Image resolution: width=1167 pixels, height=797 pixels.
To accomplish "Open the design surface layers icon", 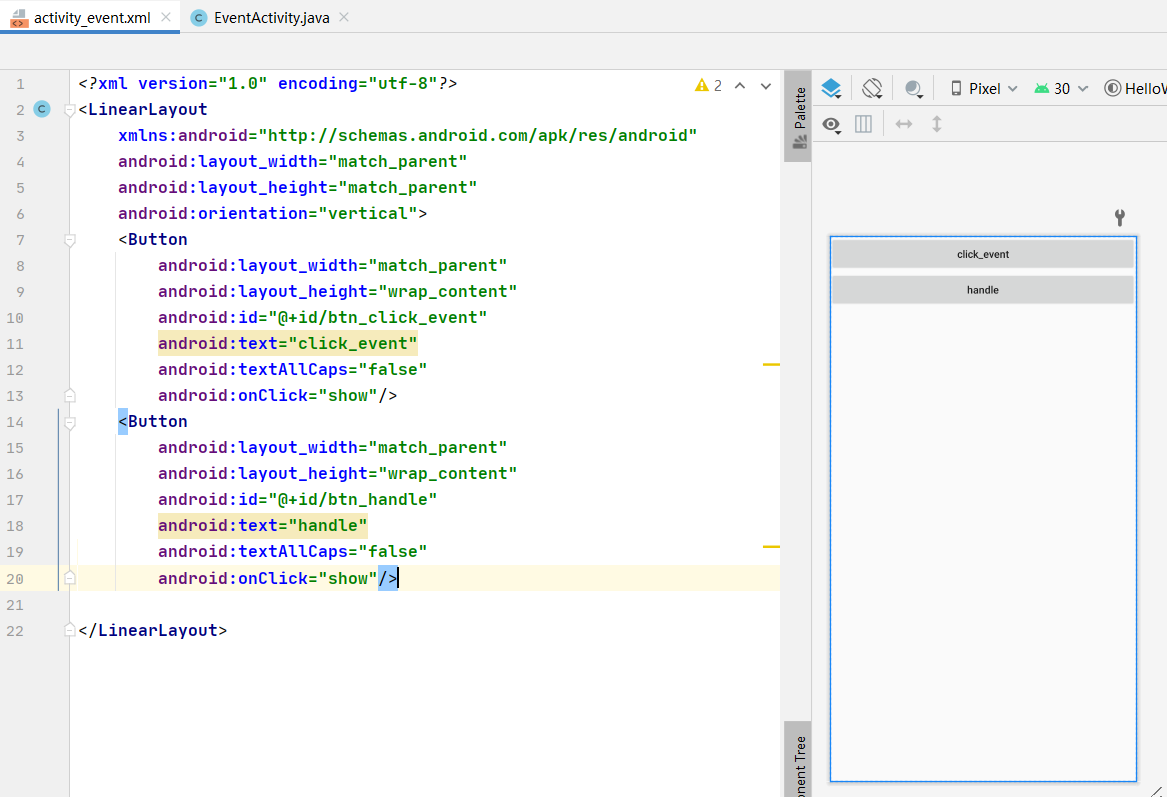I will click(x=831, y=89).
